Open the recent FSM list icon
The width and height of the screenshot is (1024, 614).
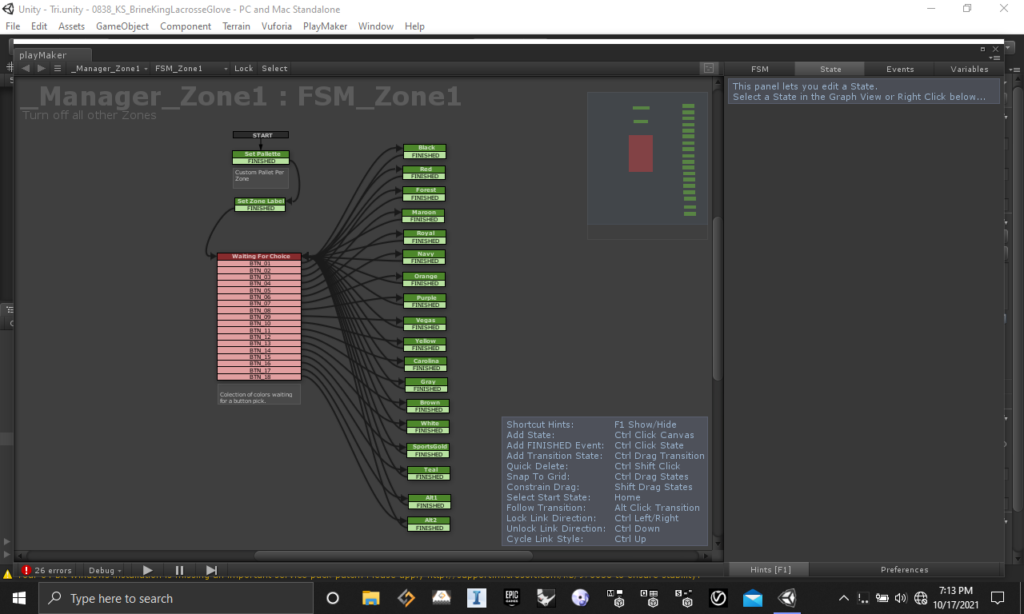pyautogui.click(x=56, y=69)
